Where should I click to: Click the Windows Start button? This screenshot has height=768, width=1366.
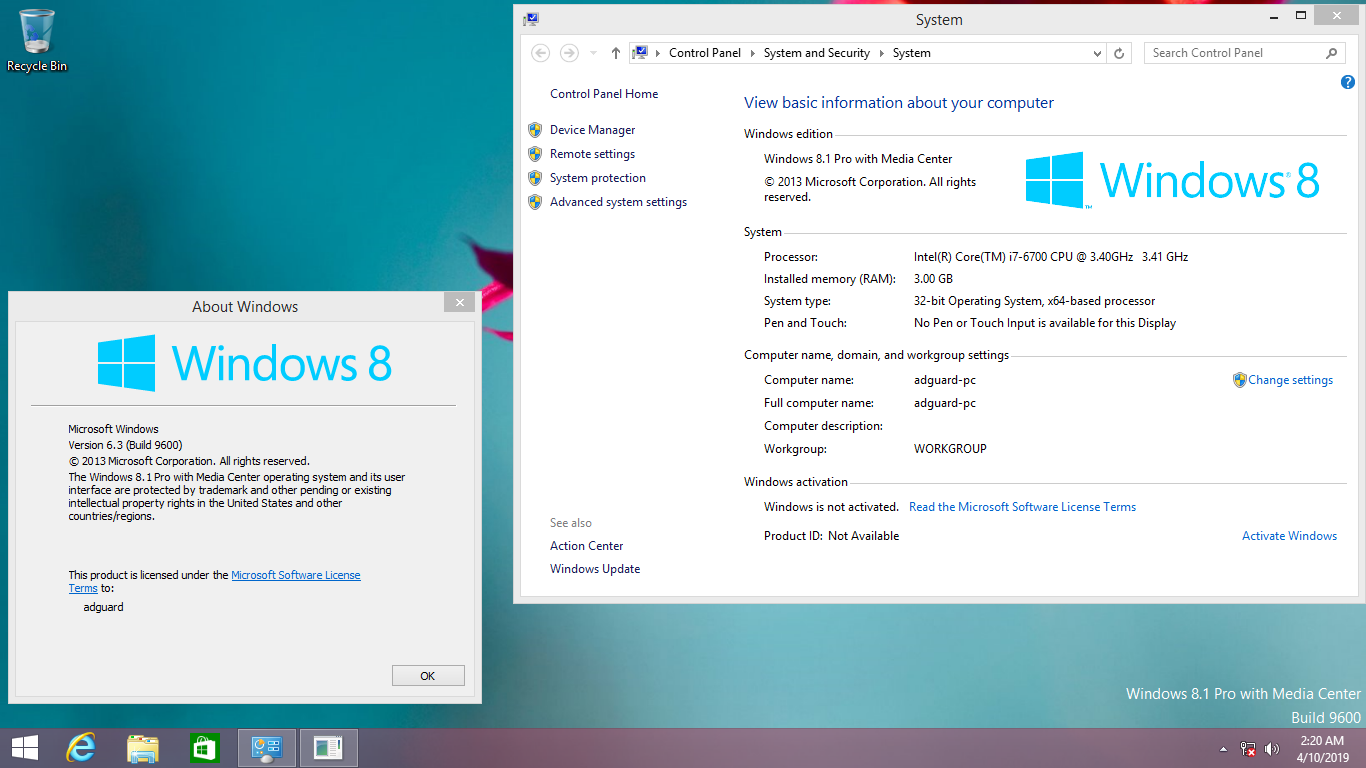tap(25, 747)
